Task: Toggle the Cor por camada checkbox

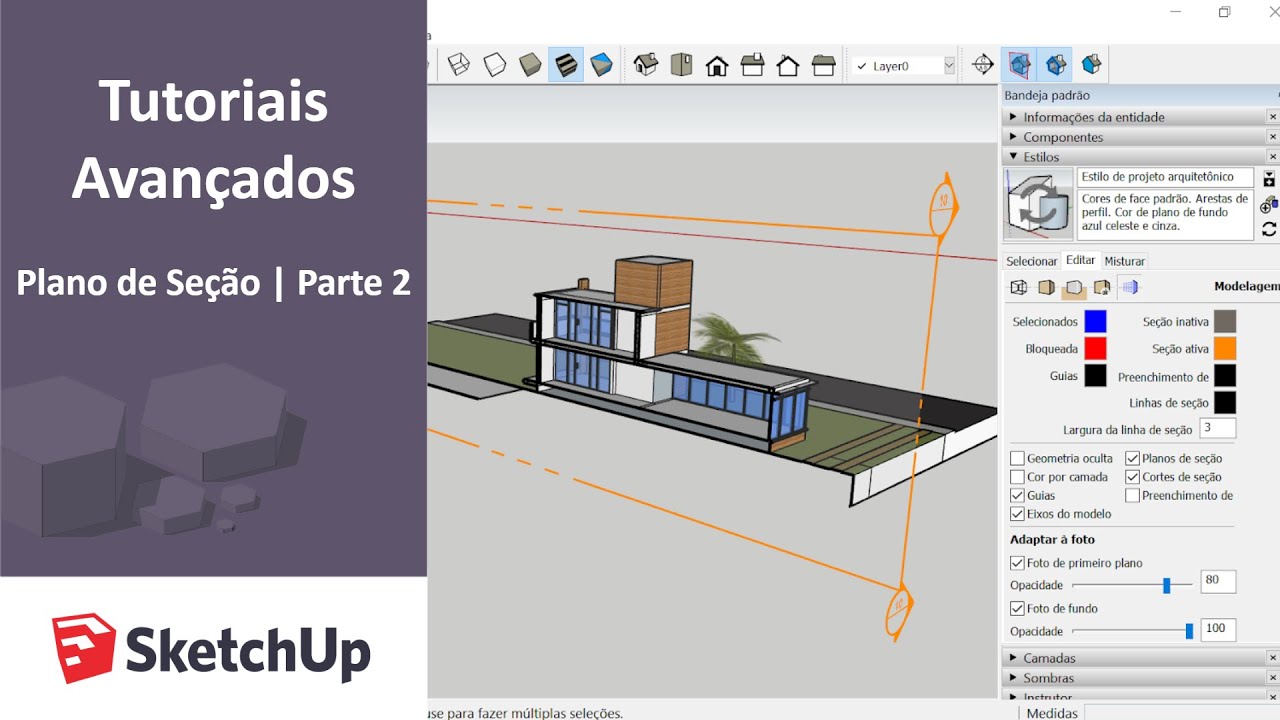Action: click(x=1017, y=477)
